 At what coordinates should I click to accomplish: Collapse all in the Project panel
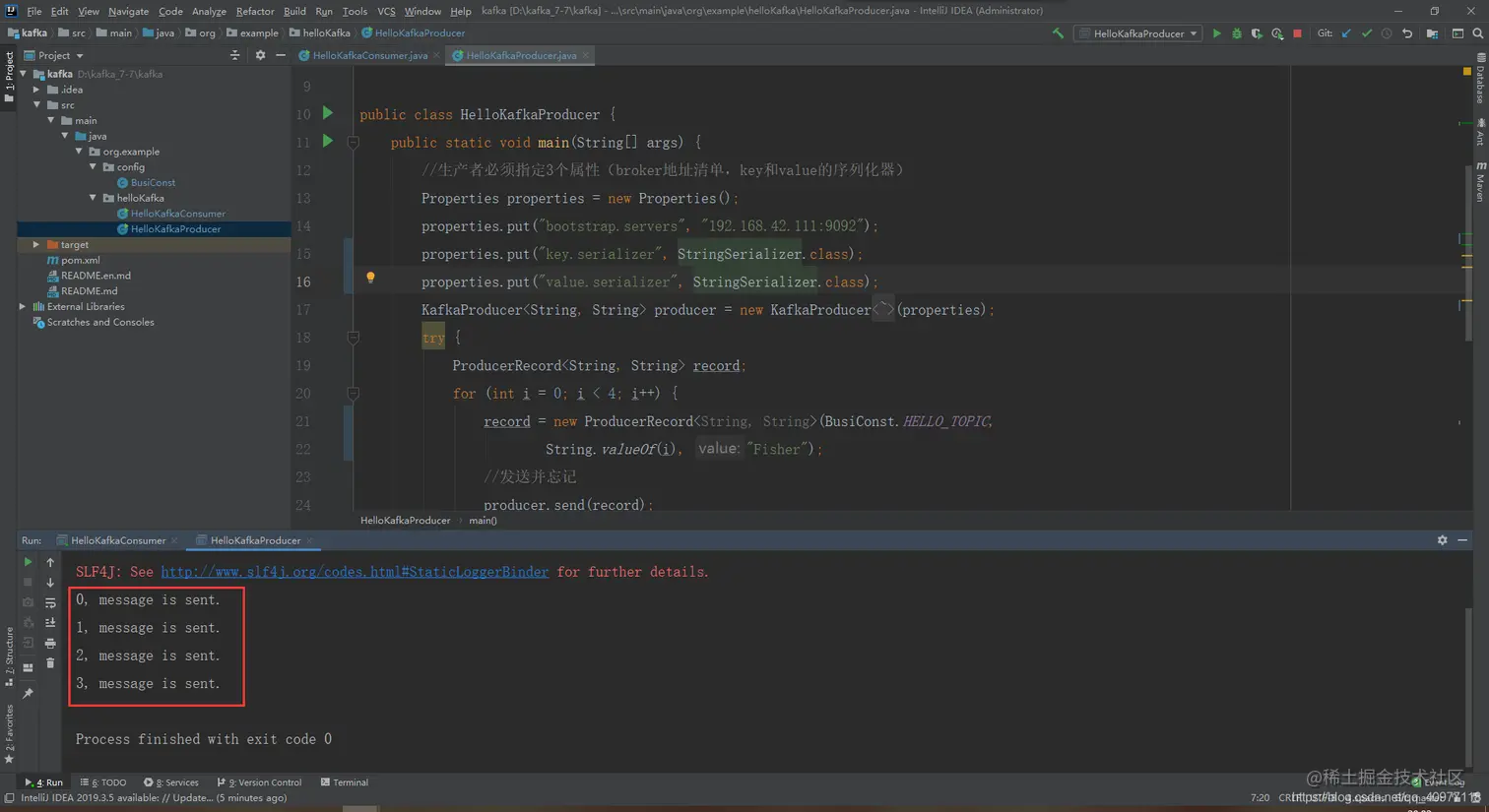click(234, 55)
